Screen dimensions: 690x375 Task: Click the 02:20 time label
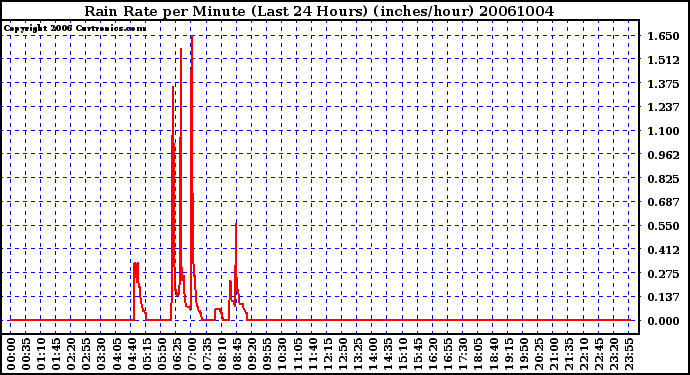(71, 354)
